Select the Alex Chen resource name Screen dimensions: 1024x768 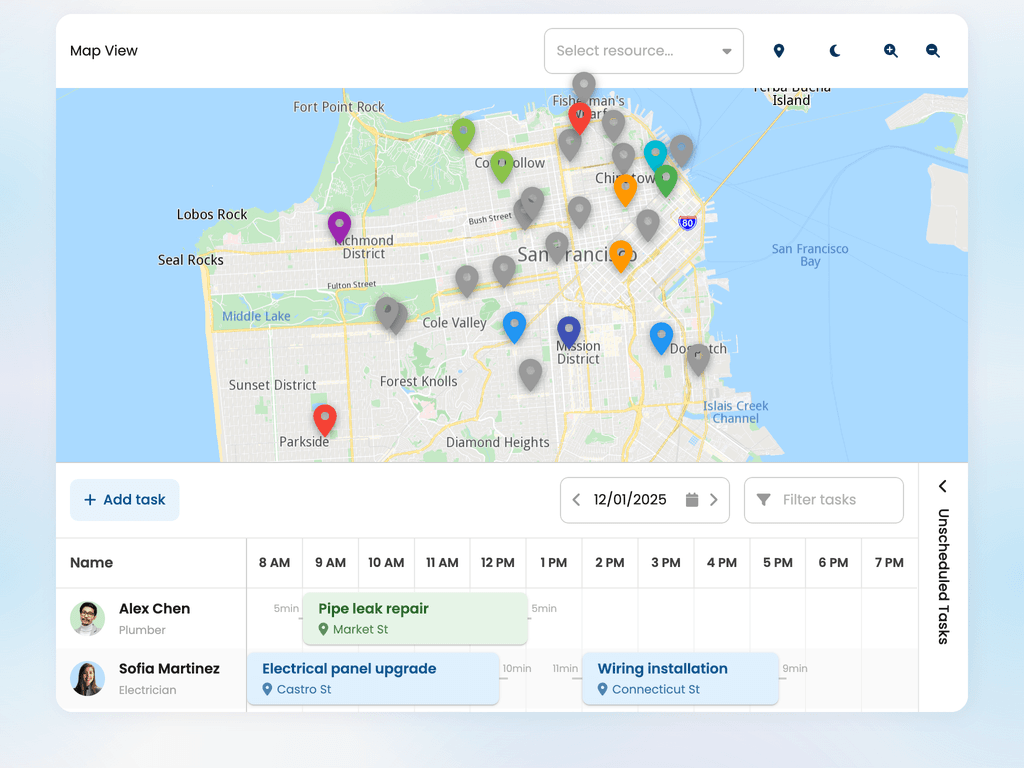point(155,609)
